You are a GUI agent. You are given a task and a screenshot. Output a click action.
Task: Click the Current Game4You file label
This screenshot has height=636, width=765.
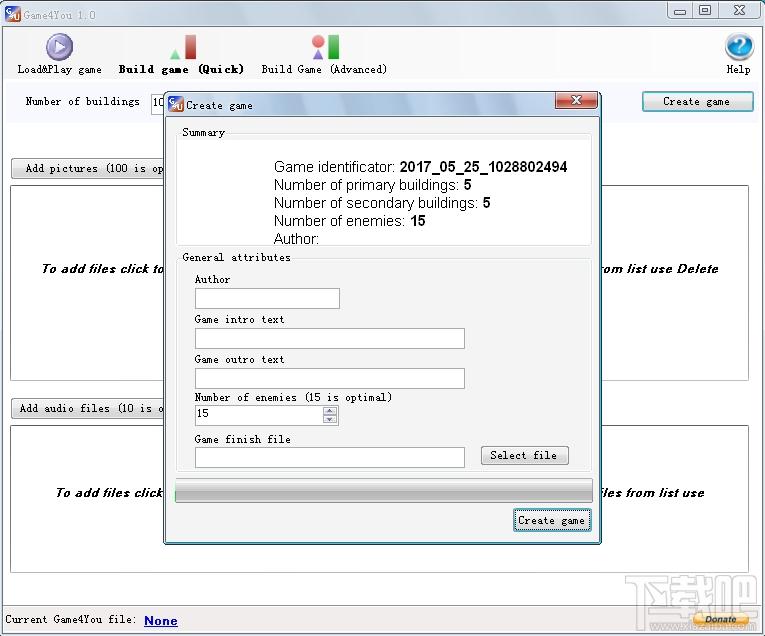(x=71, y=619)
